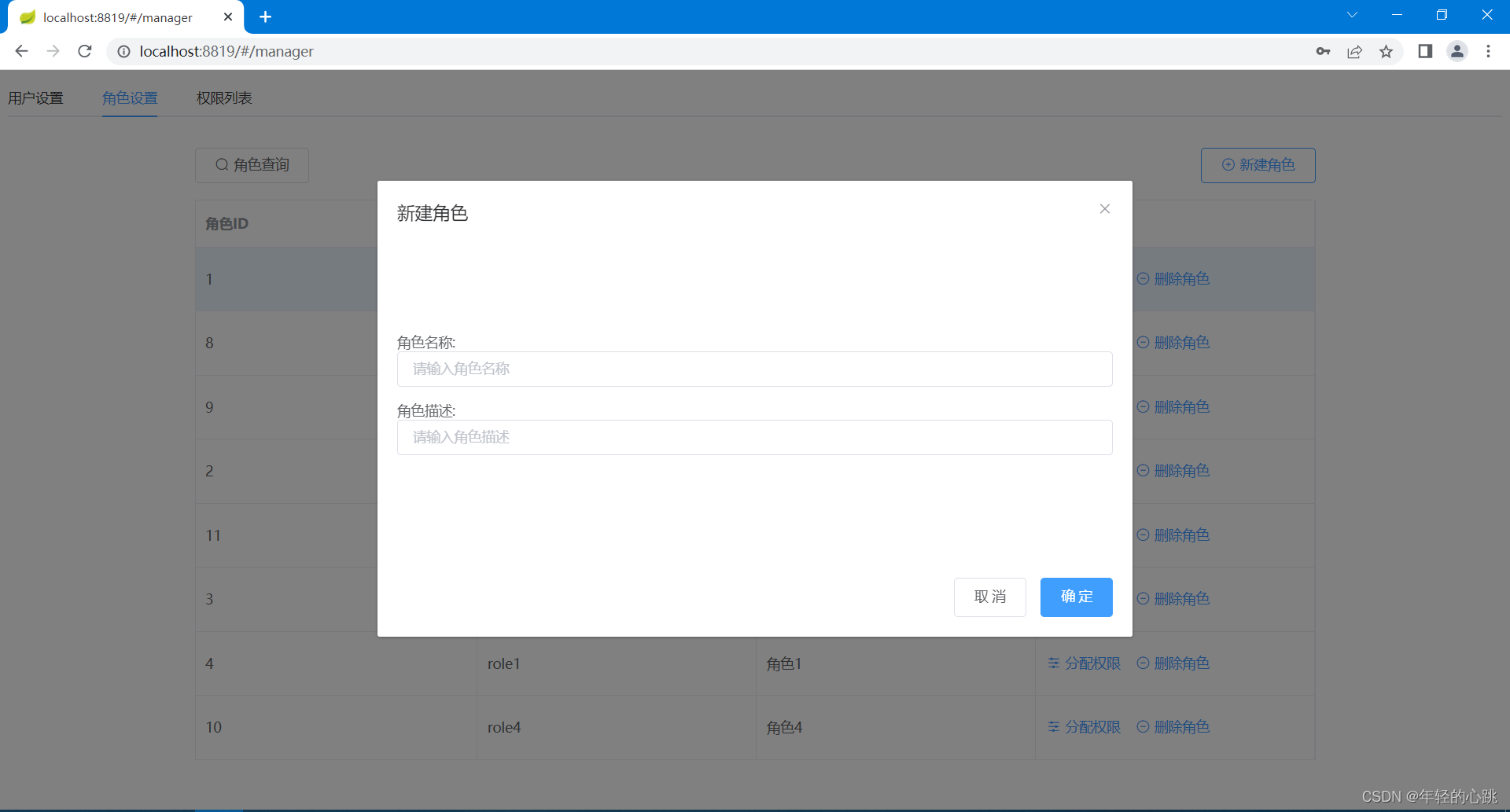Image resolution: width=1510 pixels, height=812 pixels.
Task: Close the localhost:8819 browser tab
Action: [228, 17]
